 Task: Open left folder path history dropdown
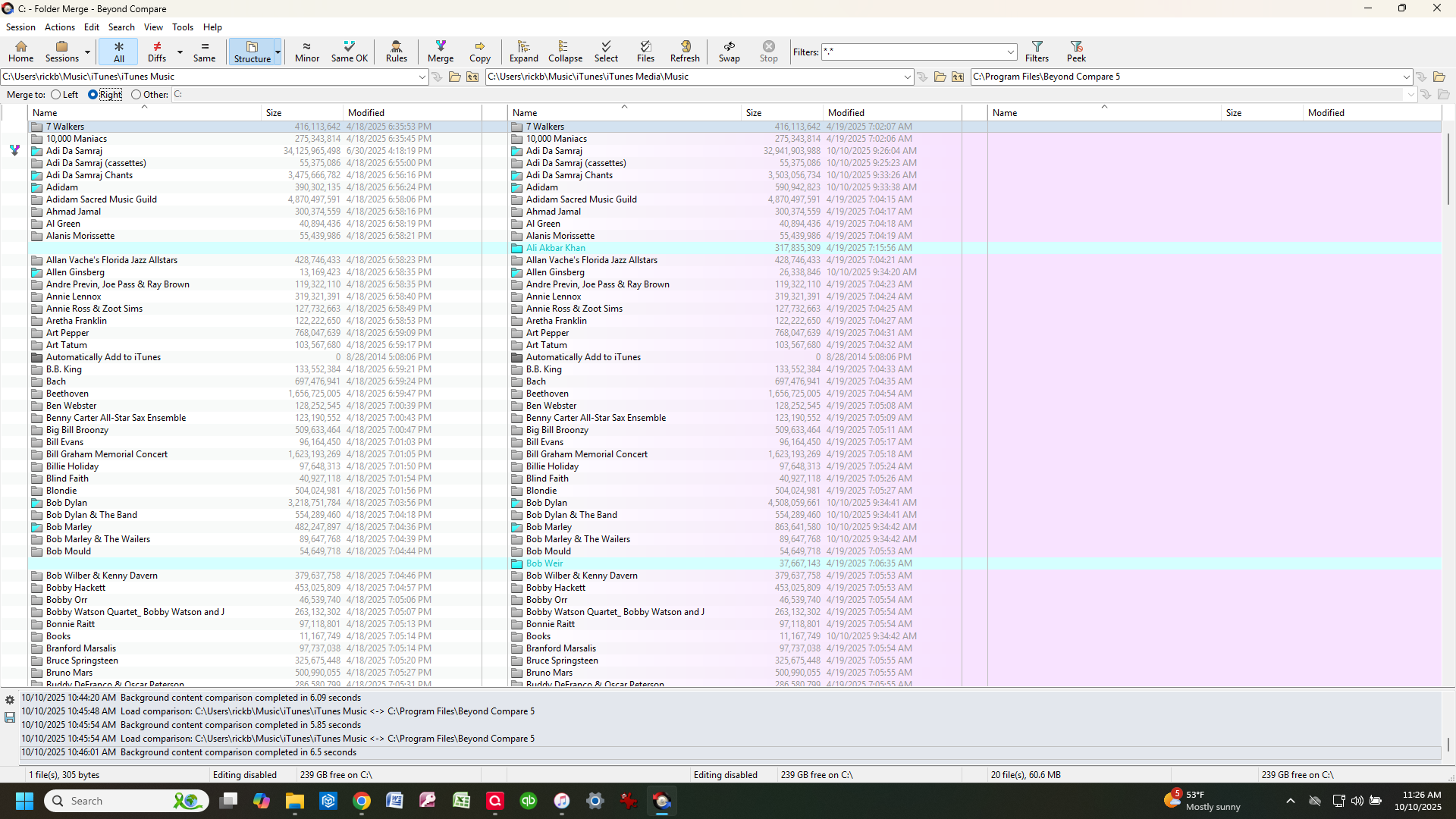(422, 77)
